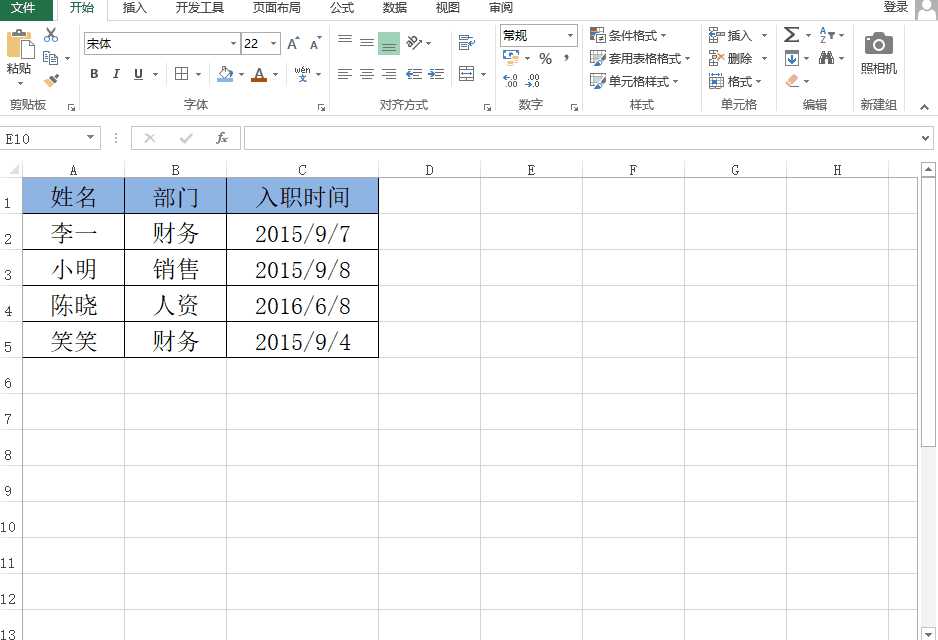Open the font size dropdown showing 22
The width and height of the screenshot is (938, 640).
pos(273,44)
